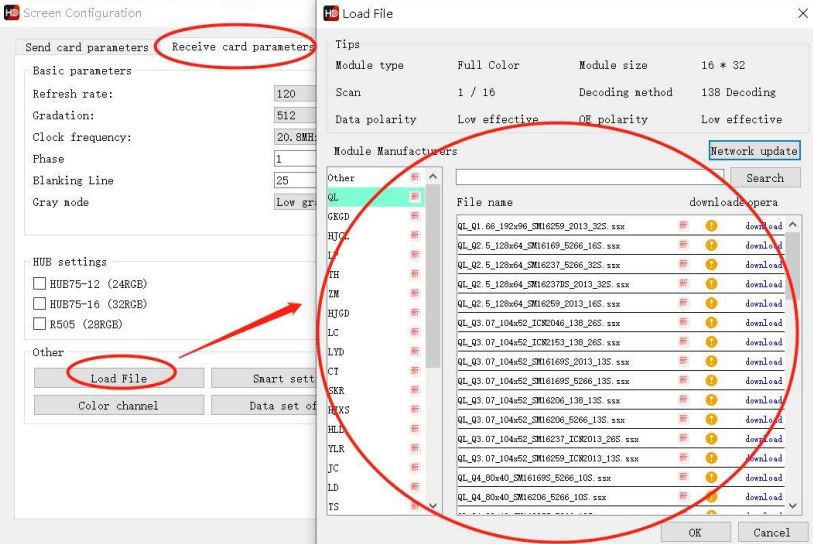Viewport: 813px width, 544px height.
Task: Click the red new badge beside manufacturer ZM
Action: tap(415, 293)
